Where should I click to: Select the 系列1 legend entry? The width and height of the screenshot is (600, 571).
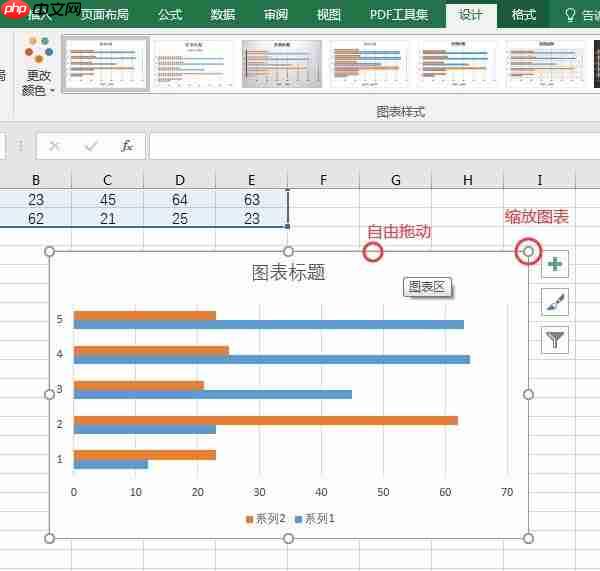(315, 519)
